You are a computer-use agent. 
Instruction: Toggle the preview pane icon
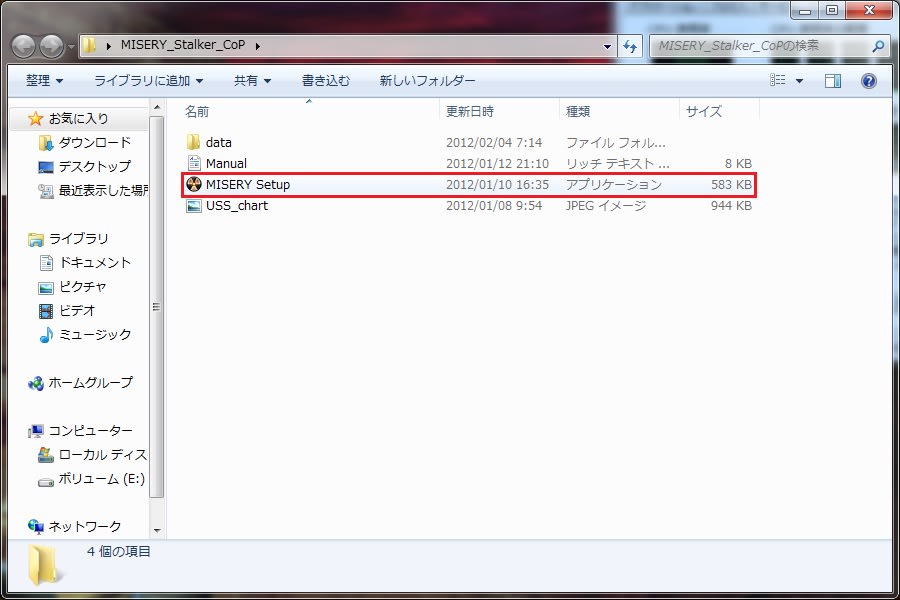pos(833,81)
